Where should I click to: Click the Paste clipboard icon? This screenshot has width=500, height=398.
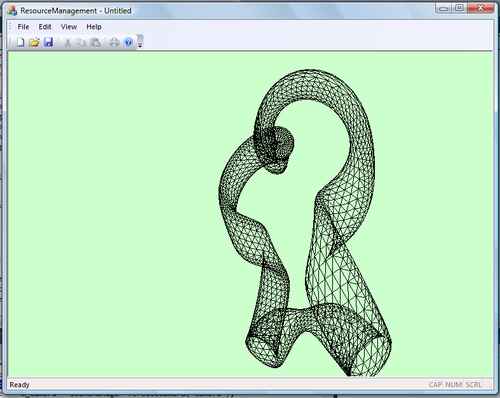(x=96, y=42)
